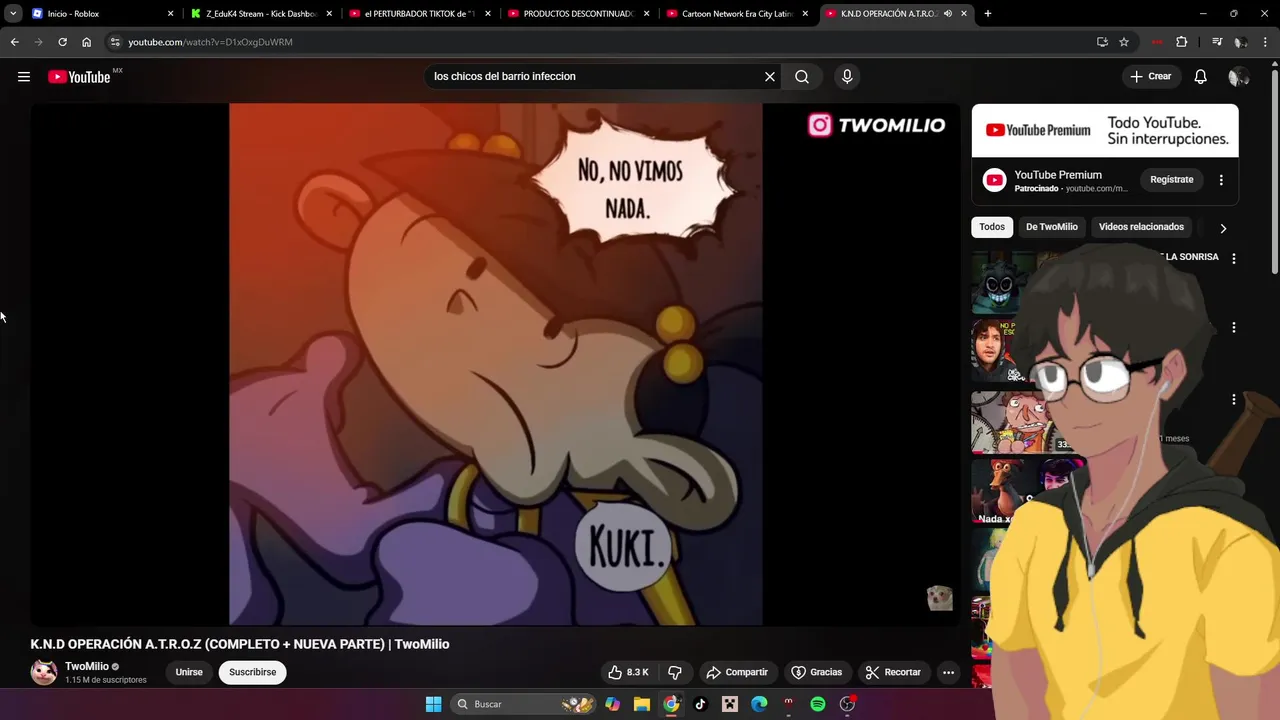Select the Todos filter chip
The image size is (1280, 720).
point(992,227)
